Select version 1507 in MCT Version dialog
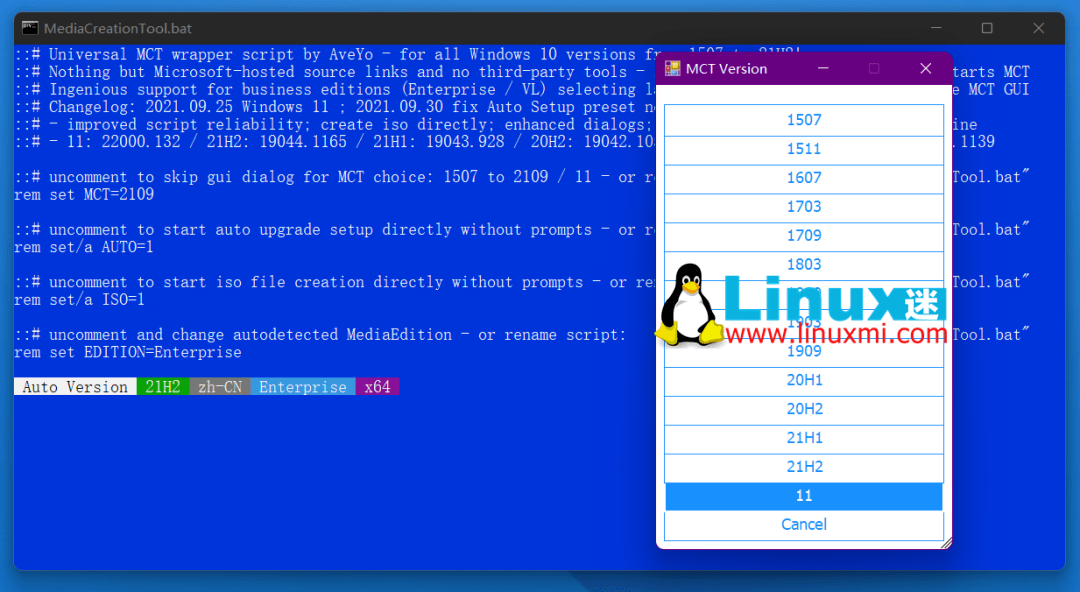The height and width of the screenshot is (592, 1080). coord(804,120)
